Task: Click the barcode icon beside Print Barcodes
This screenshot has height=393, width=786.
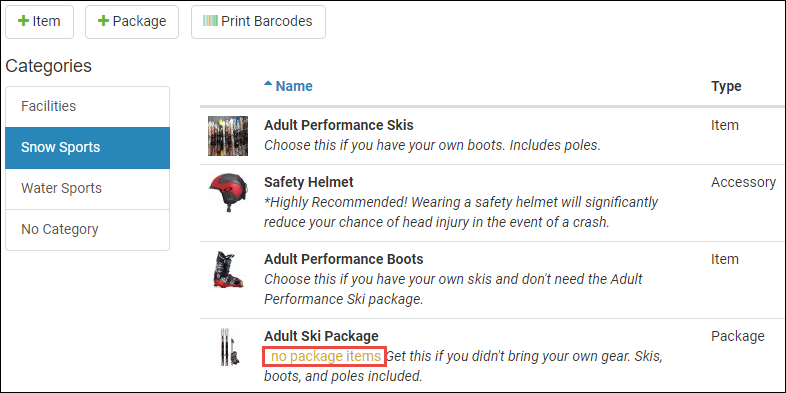Action: point(210,21)
